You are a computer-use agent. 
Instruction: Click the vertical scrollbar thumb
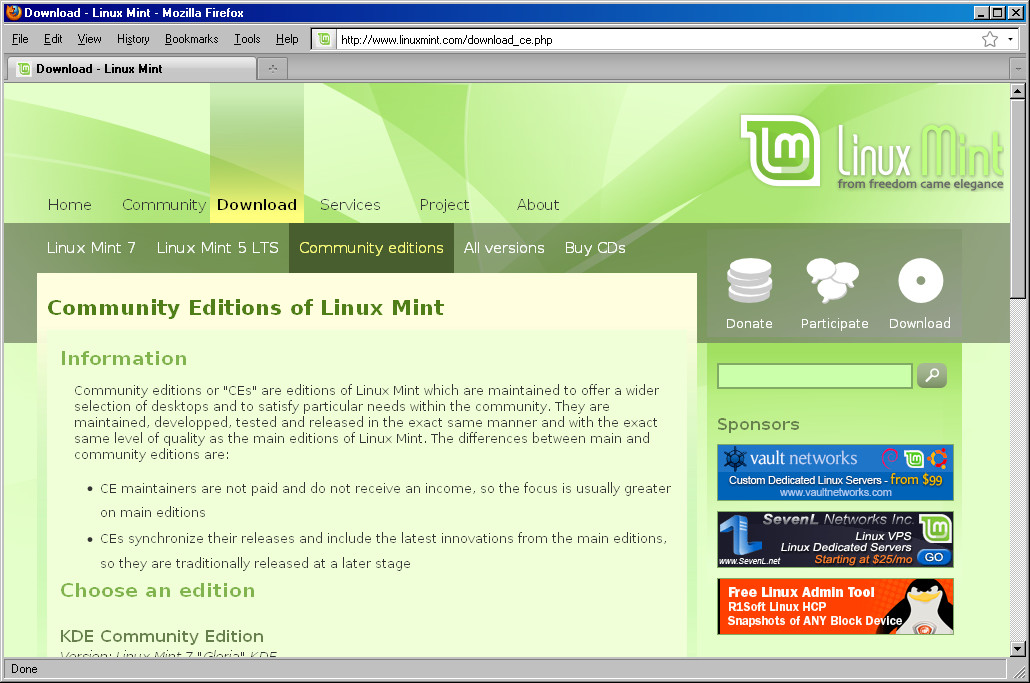(1018, 198)
